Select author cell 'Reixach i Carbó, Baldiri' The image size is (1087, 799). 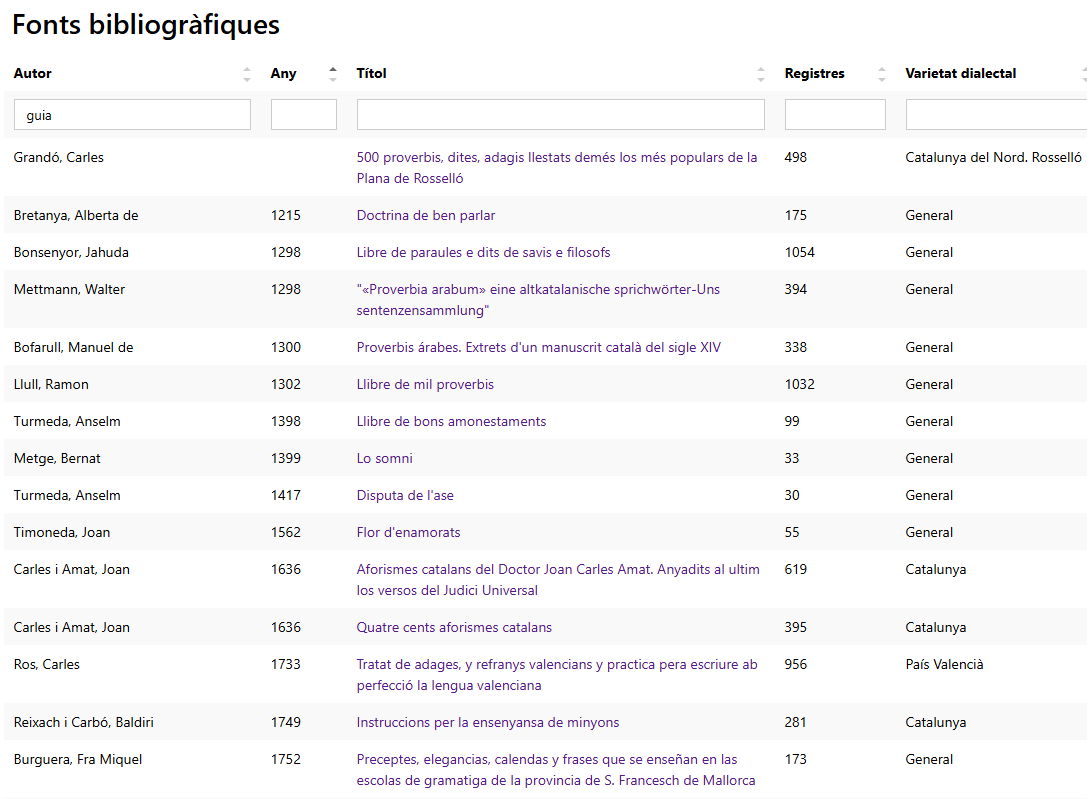pos(83,722)
